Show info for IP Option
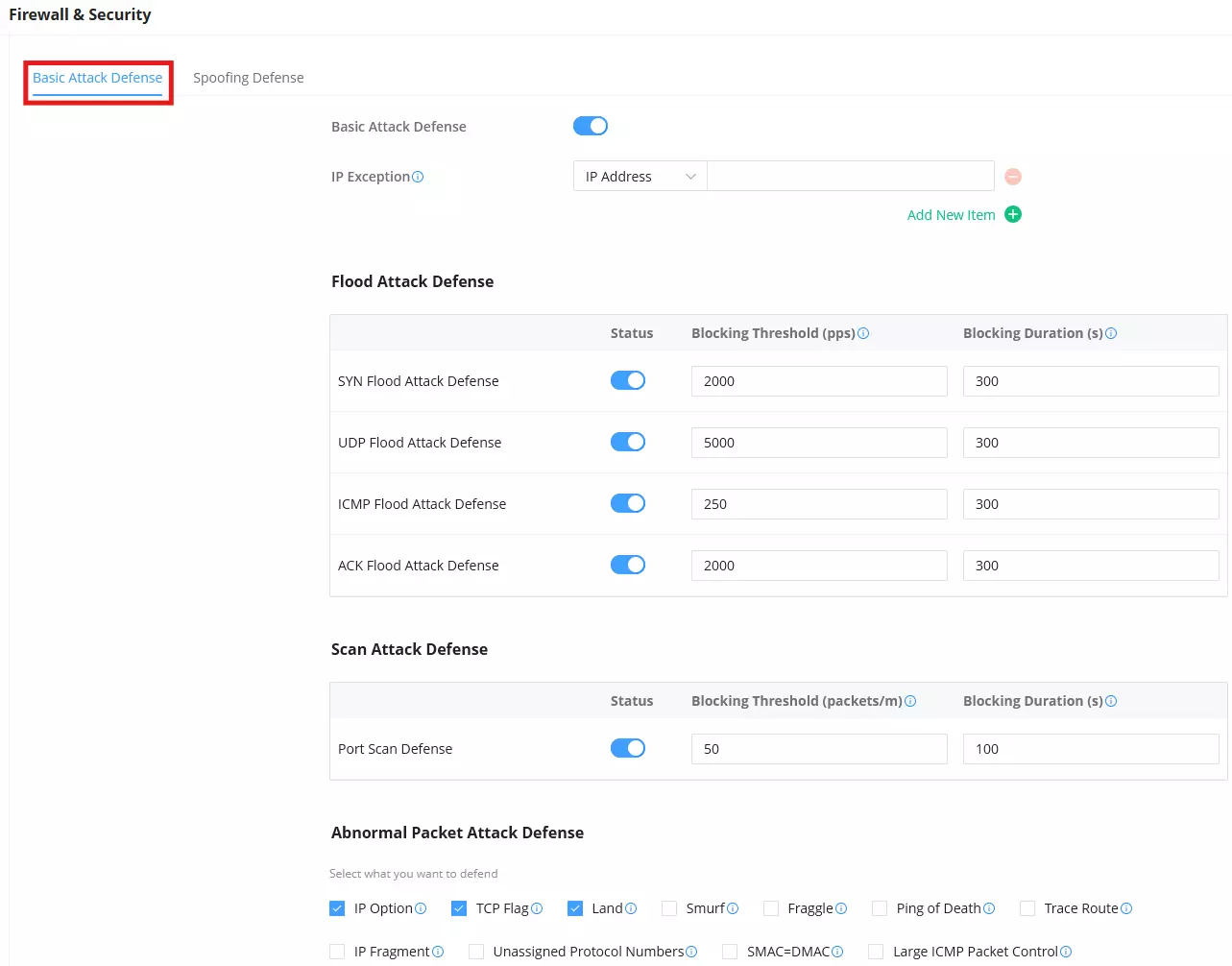This screenshot has height=966, width=1232. [x=421, y=908]
